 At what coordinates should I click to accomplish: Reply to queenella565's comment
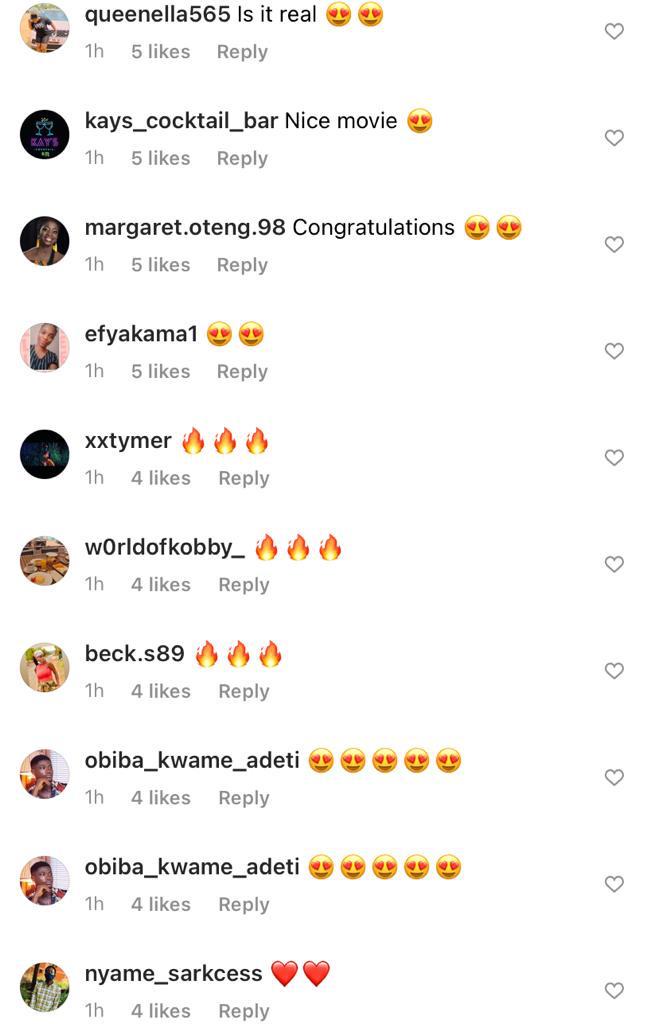tap(242, 52)
